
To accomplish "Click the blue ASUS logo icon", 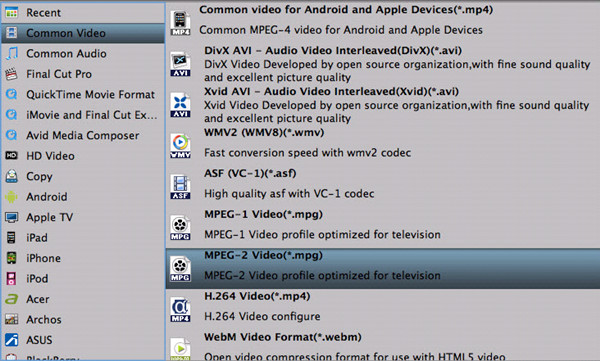I will pos(11,340).
